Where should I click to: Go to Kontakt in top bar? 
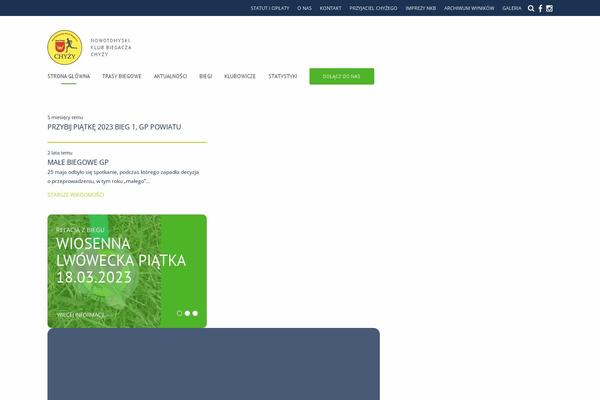point(331,8)
